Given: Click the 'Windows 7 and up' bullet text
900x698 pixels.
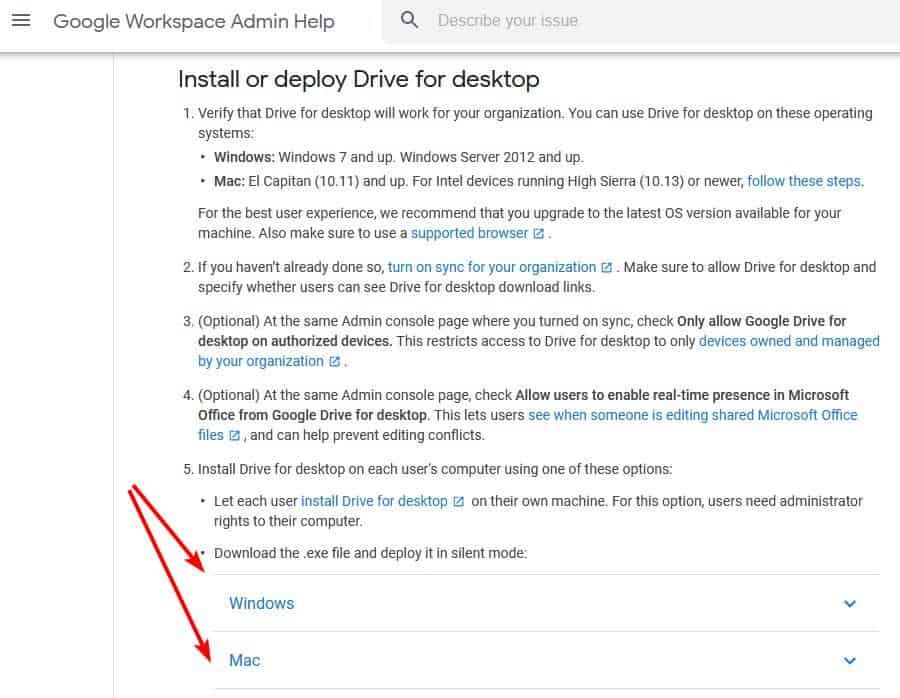Looking at the screenshot, I should (337, 157).
